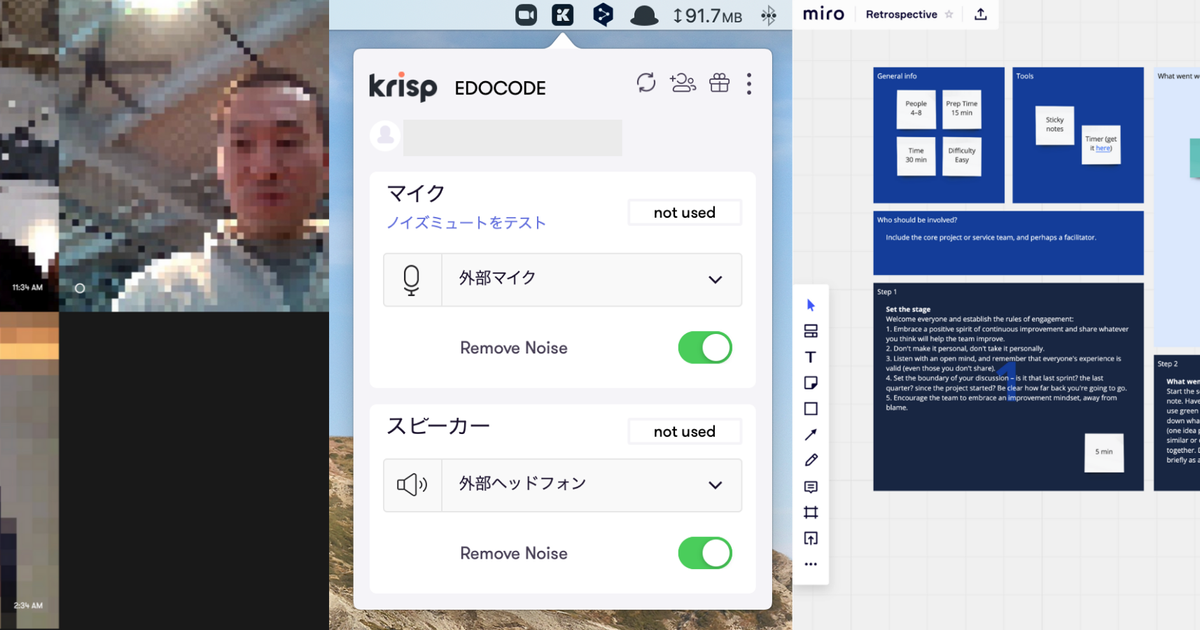The width and height of the screenshot is (1200, 630).
Task: Open the hexagon-shaped menu bar app icon
Action: click(x=602, y=15)
